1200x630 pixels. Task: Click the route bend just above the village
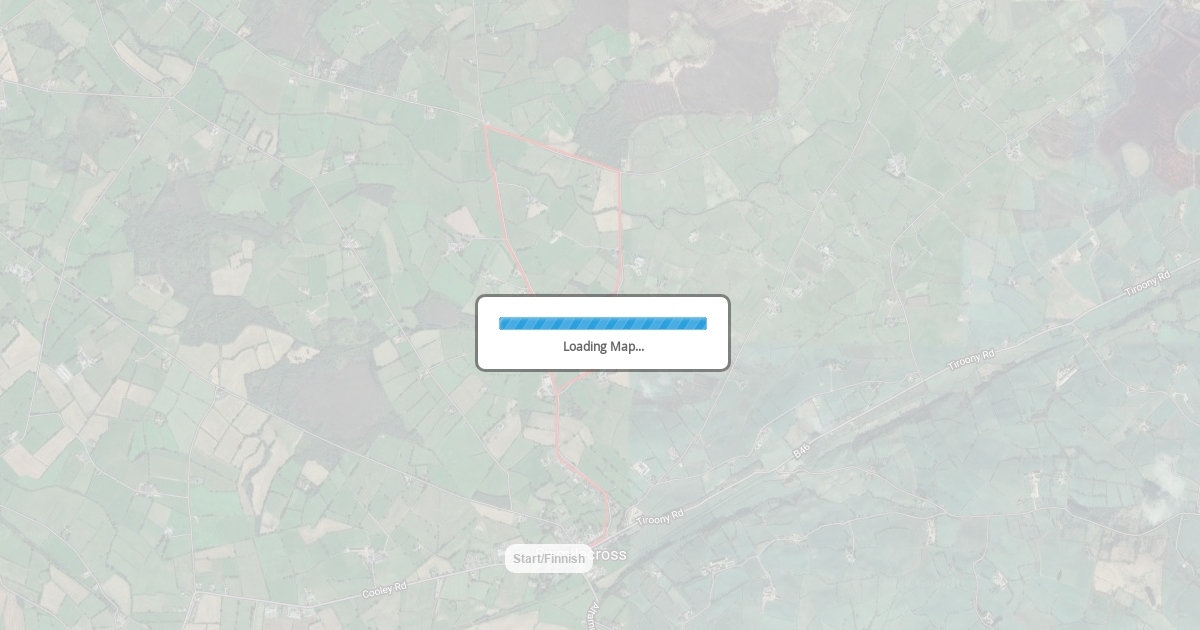[606, 497]
